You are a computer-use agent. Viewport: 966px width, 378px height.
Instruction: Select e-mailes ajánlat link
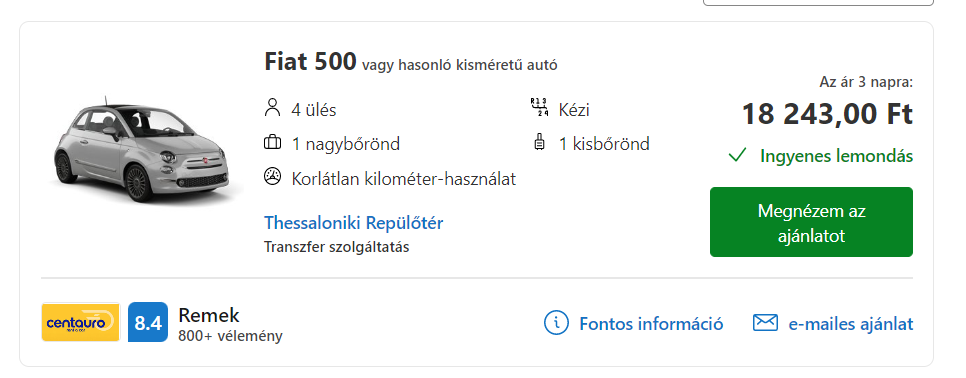click(x=851, y=323)
